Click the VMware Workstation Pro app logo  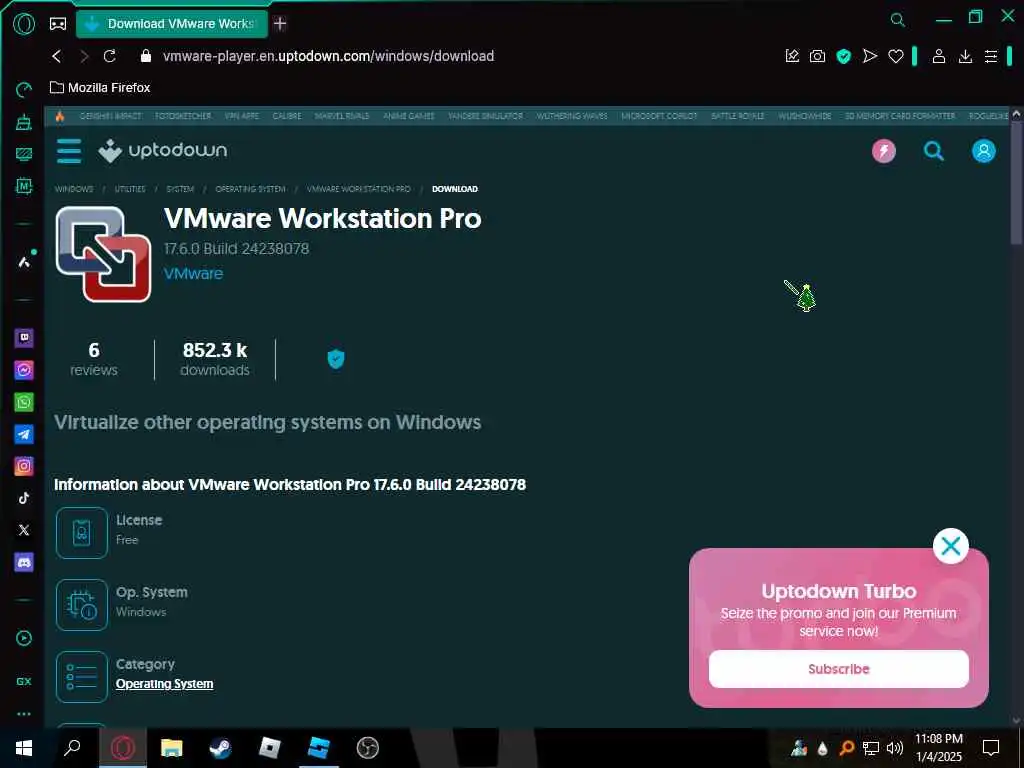click(104, 254)
